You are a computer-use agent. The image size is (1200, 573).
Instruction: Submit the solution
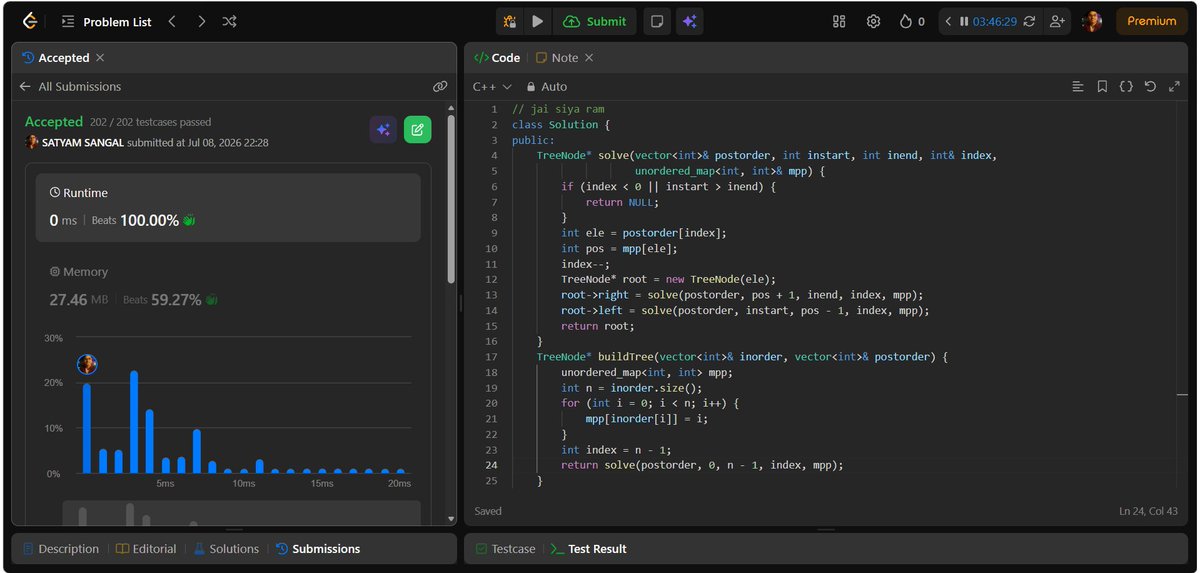(x=595, y=21)
